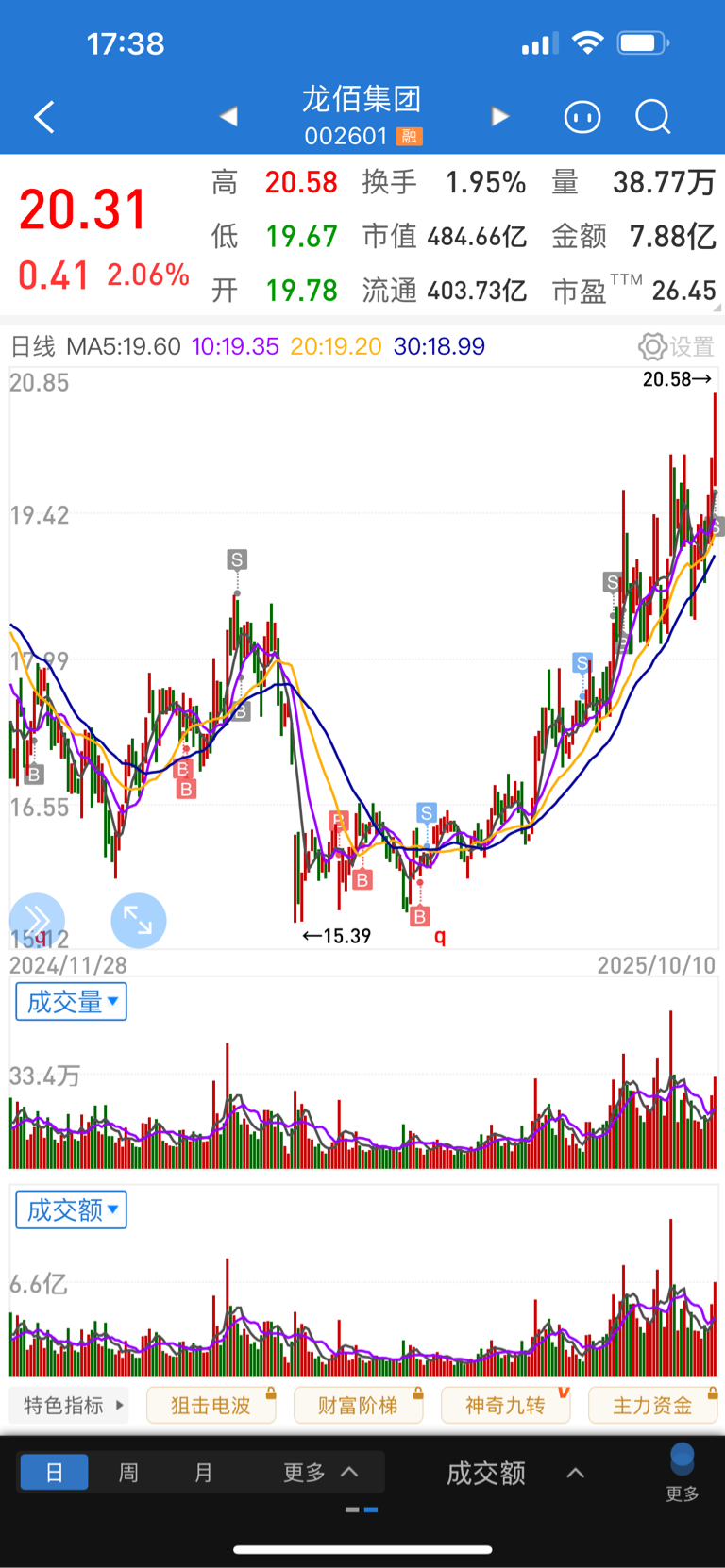Tap the 日线 label above the chart
Screen dimensions: 725x1568
coord(33,346)
